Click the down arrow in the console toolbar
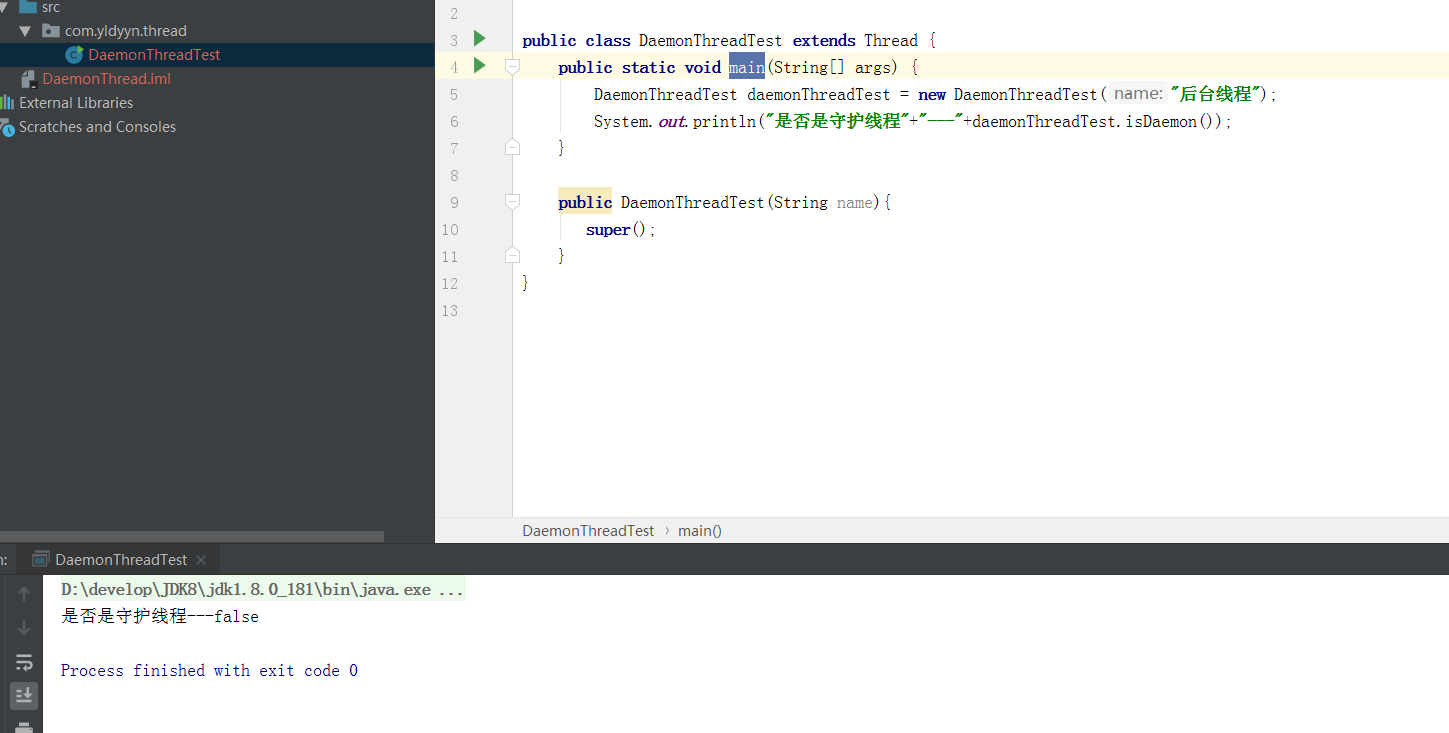Viewport: 1449px width, 733px height. point(25,628)
